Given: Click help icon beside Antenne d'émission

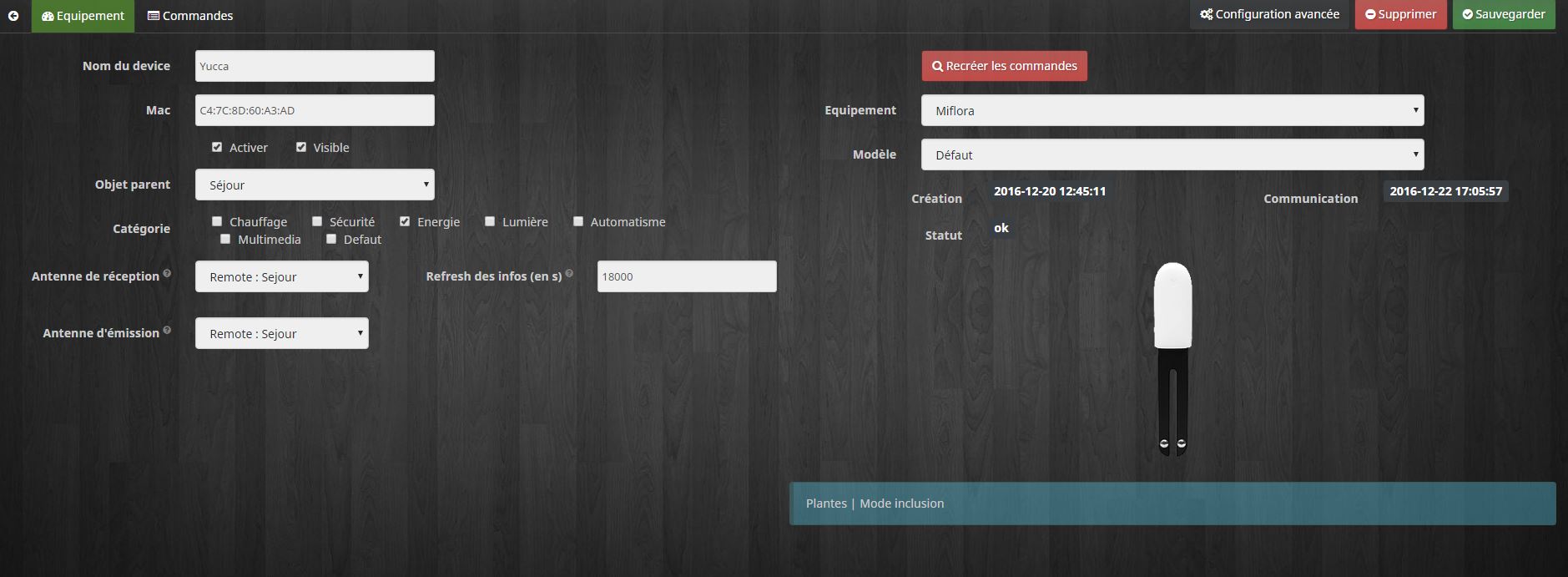Looking at the screenshot, I should 167,330.
